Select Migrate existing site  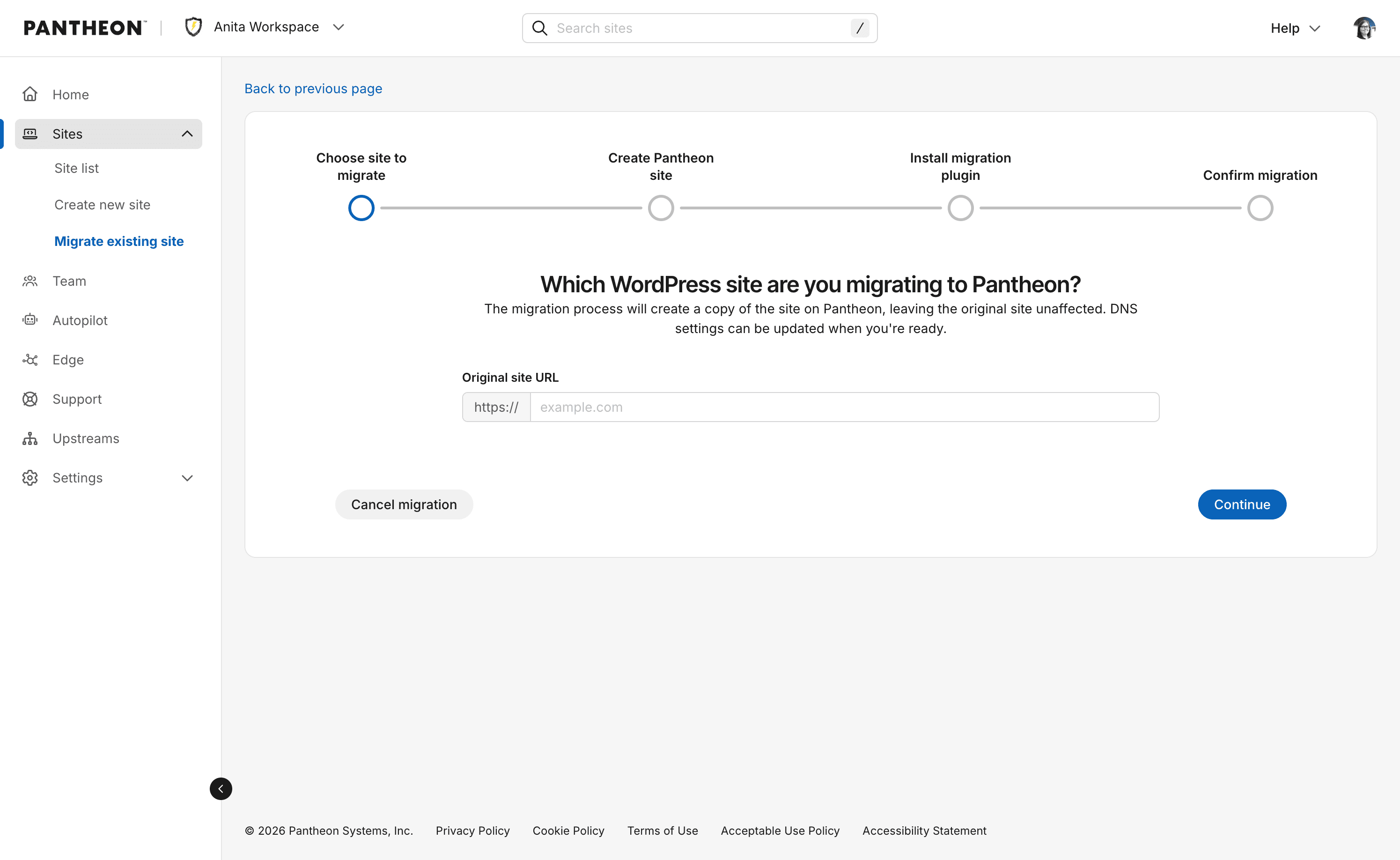119,241
